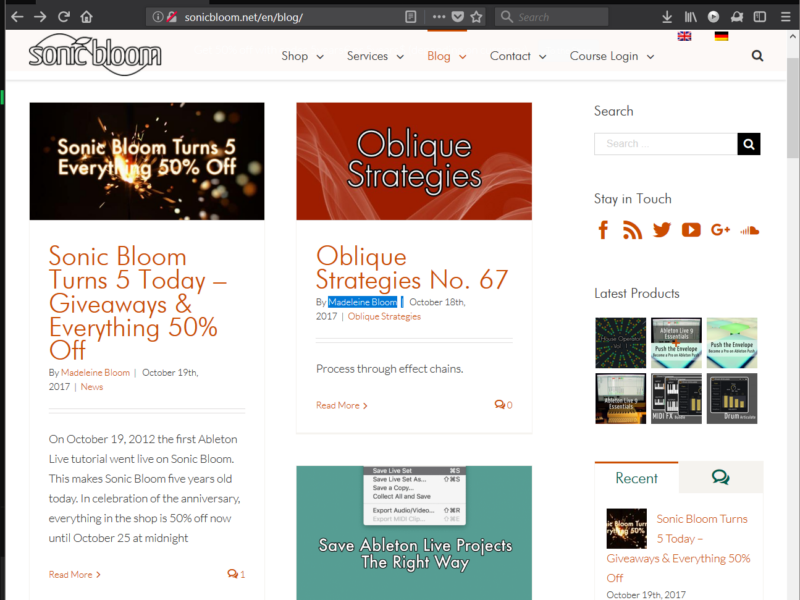This screenshot has width=800, height=600.
Task: Switch site language with British flag
Action: [x=684, y=36]
